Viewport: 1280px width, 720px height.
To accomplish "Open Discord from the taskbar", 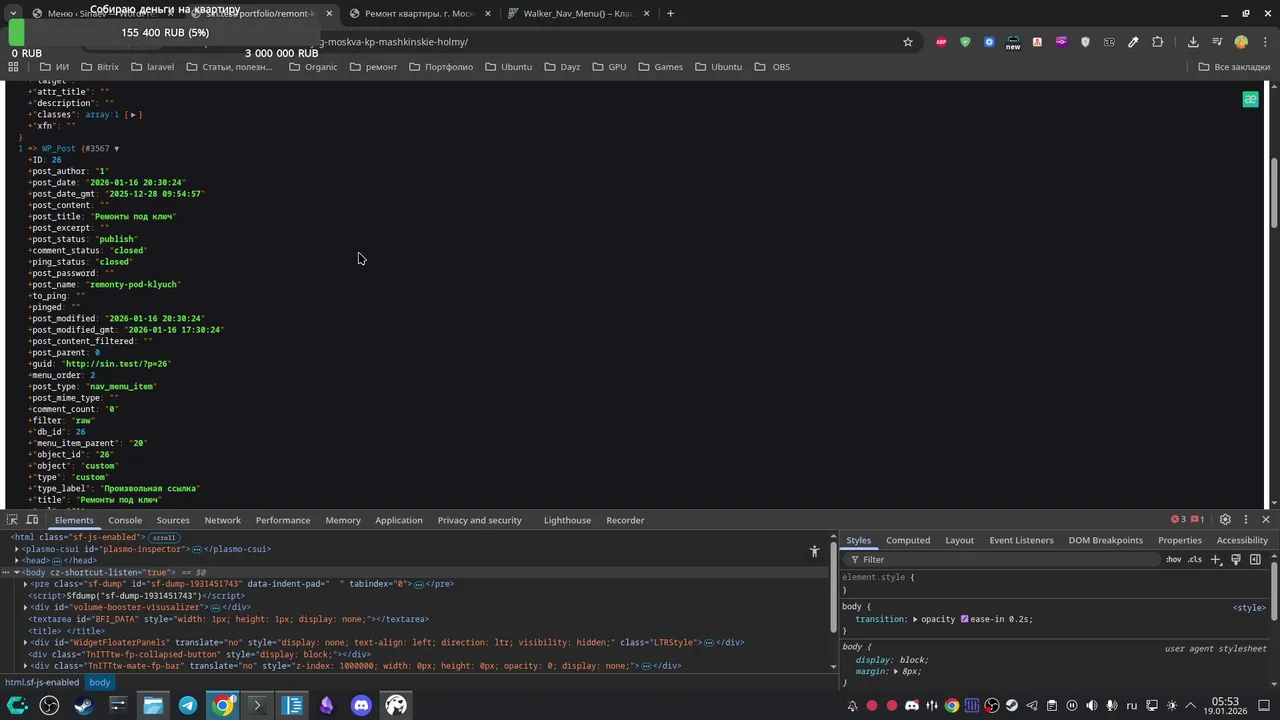I will [361, 706].
